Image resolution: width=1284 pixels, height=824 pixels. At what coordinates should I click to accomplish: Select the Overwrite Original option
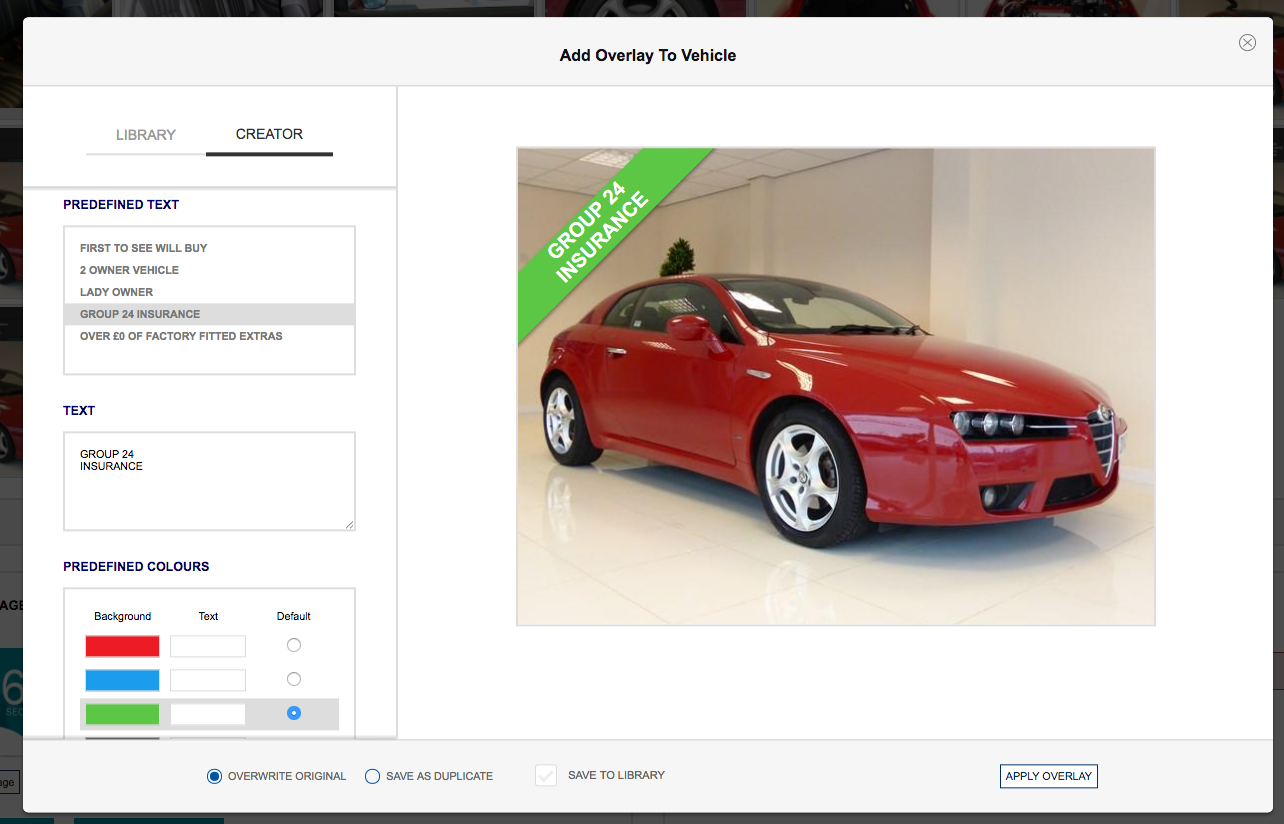point(214,776)
